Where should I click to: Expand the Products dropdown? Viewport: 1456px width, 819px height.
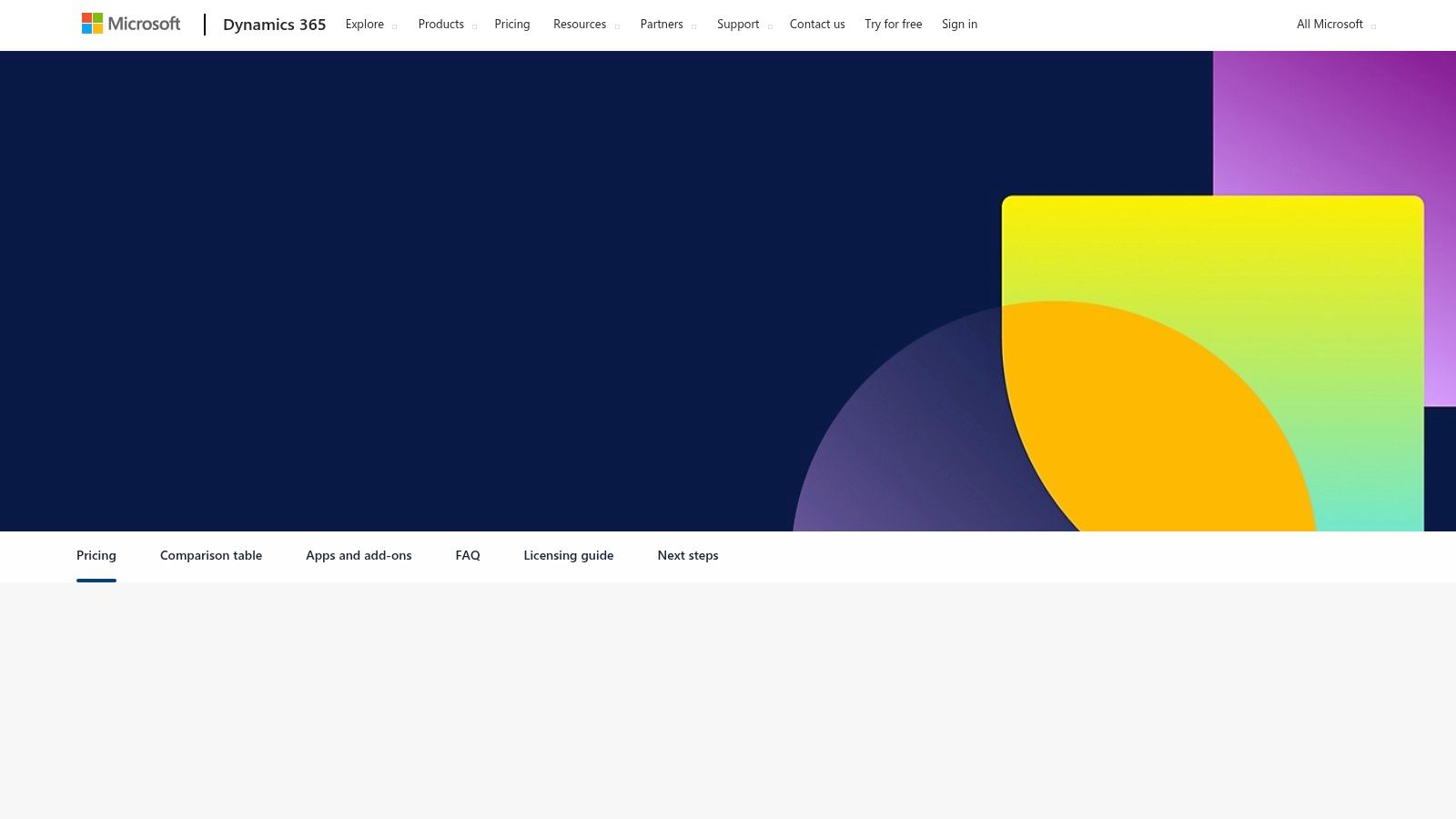coord(448,25)
